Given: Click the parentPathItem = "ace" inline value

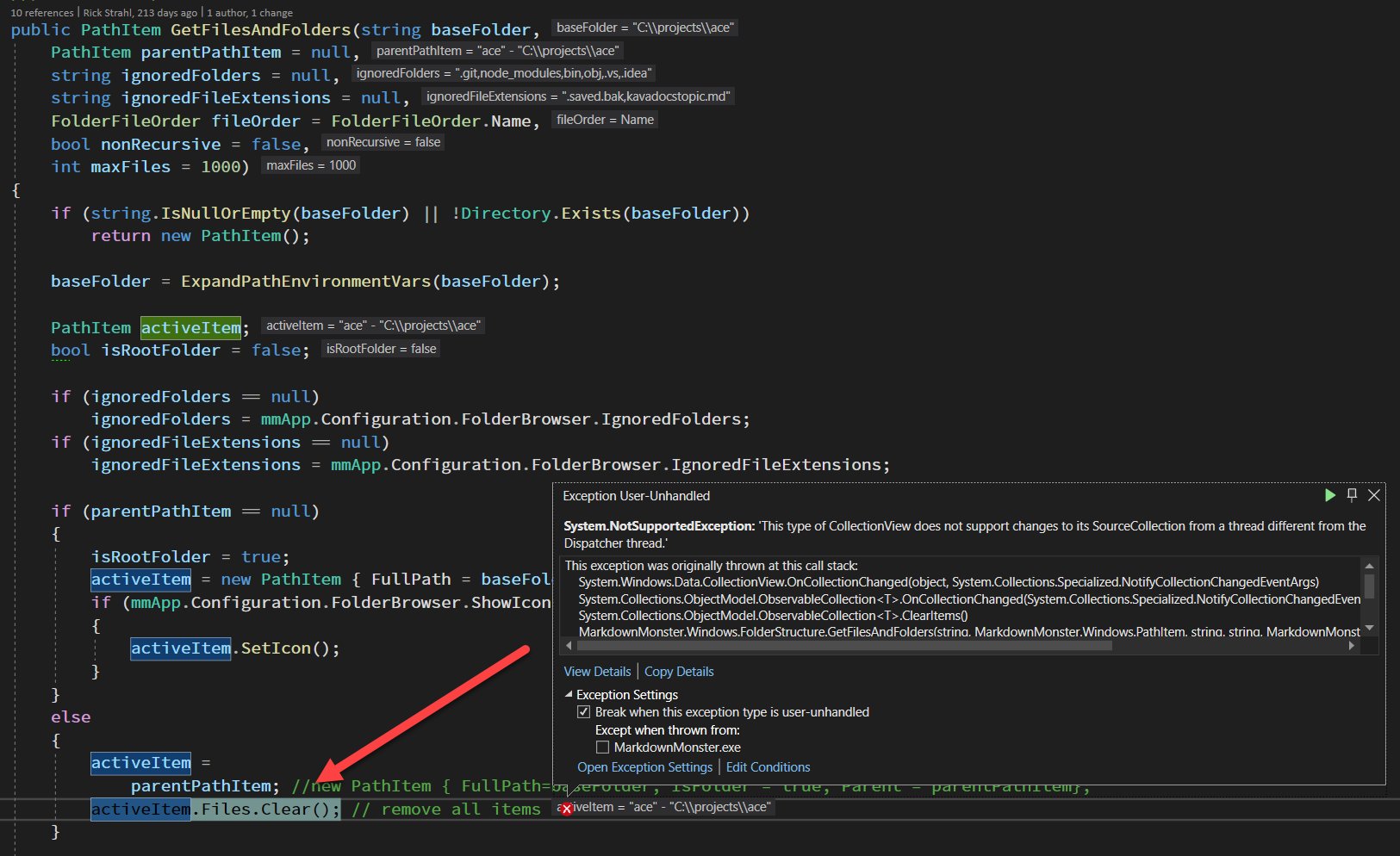Looking at the screenshot, I should 497,51.
